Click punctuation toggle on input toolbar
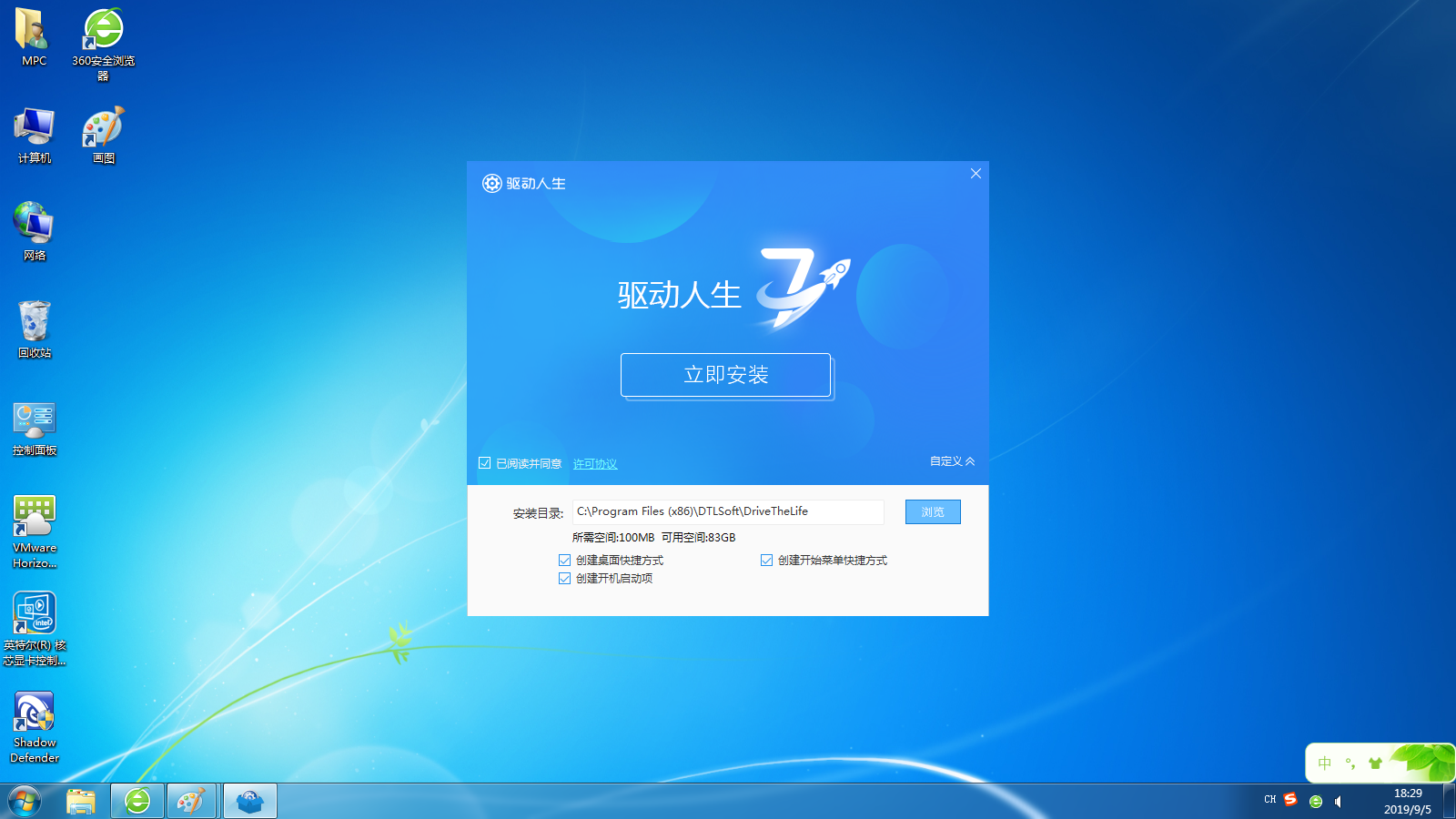The image size is (1456, 819). pos(1350,763)
